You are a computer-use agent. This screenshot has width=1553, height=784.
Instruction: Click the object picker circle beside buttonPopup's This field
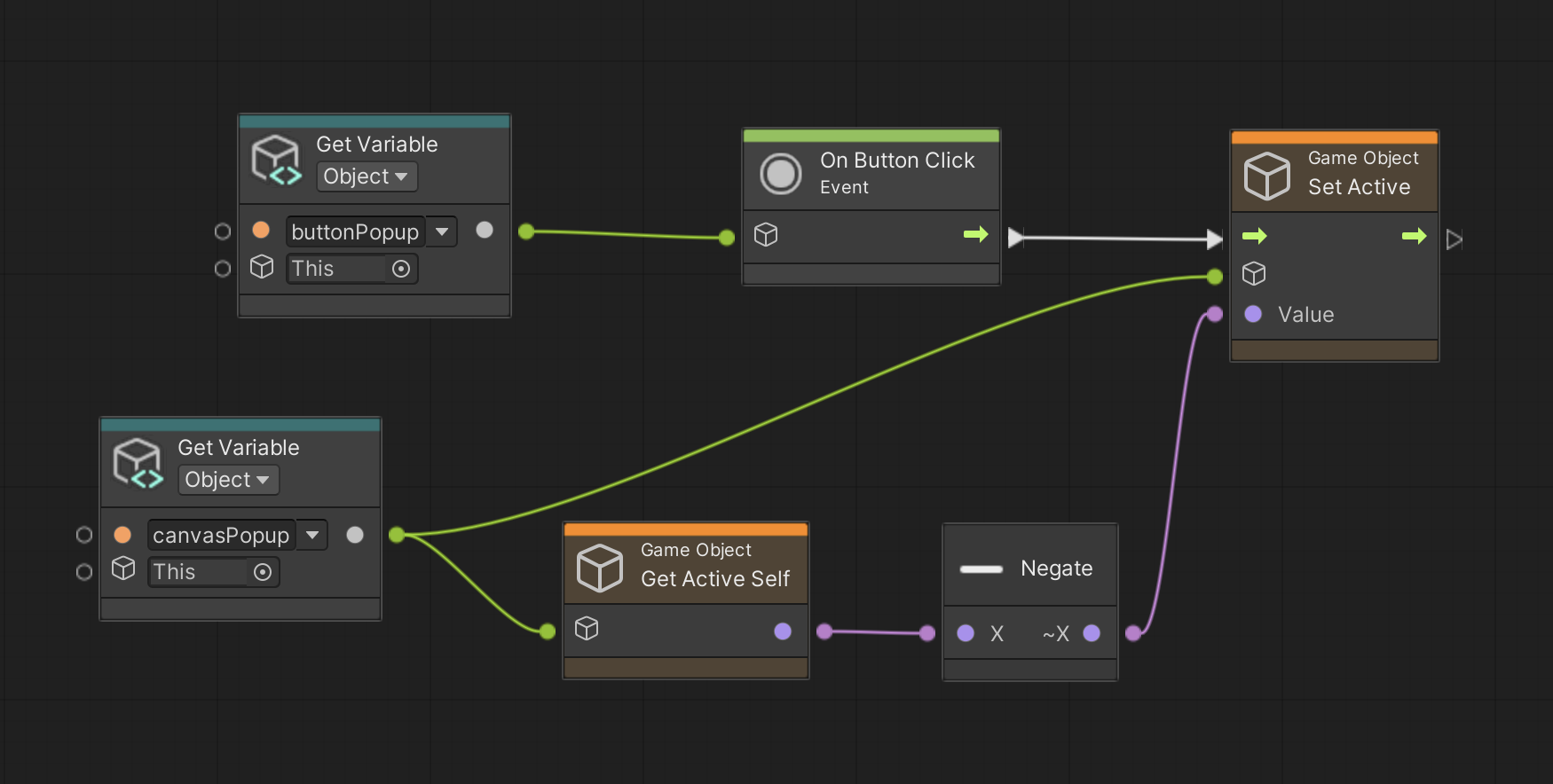pos(401,269)
